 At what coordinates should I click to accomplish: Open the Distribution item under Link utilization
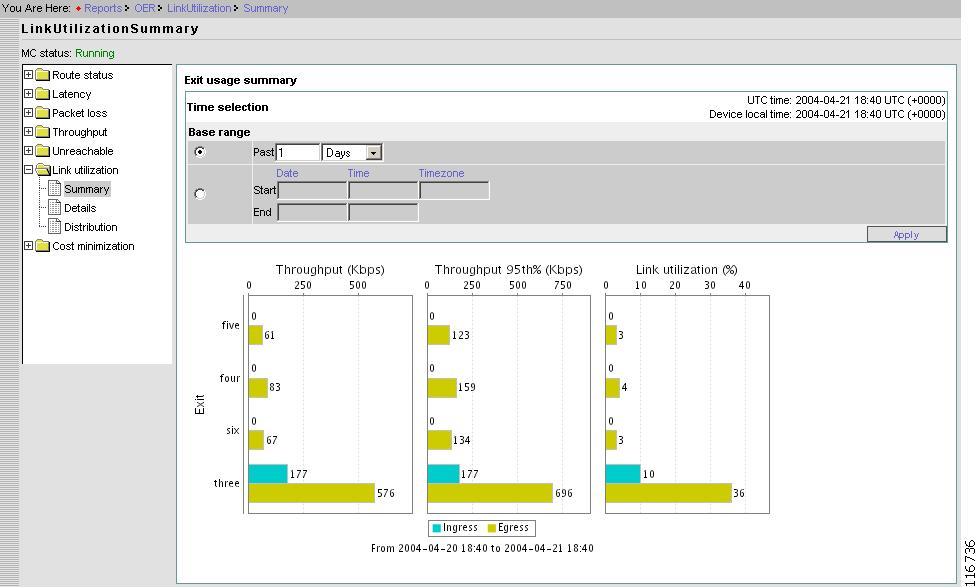pos(90,227)
